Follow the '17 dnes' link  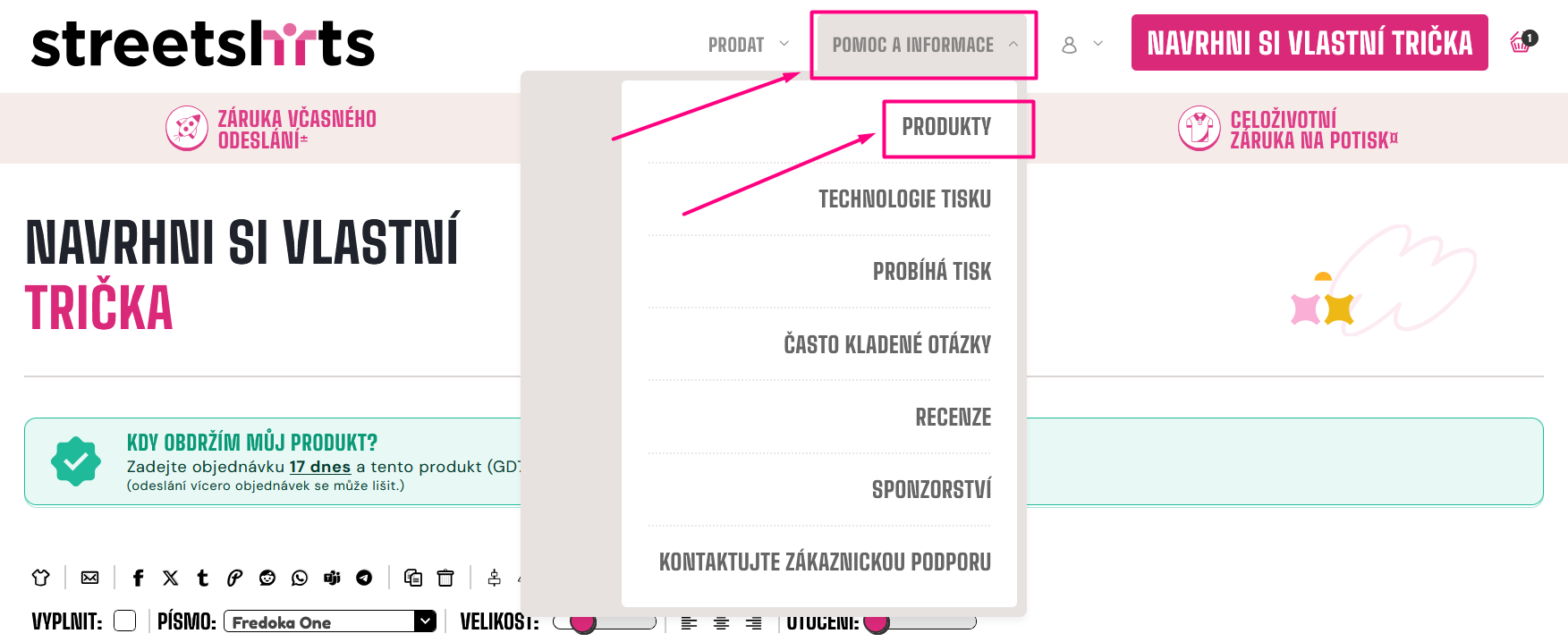click(319, 467)
